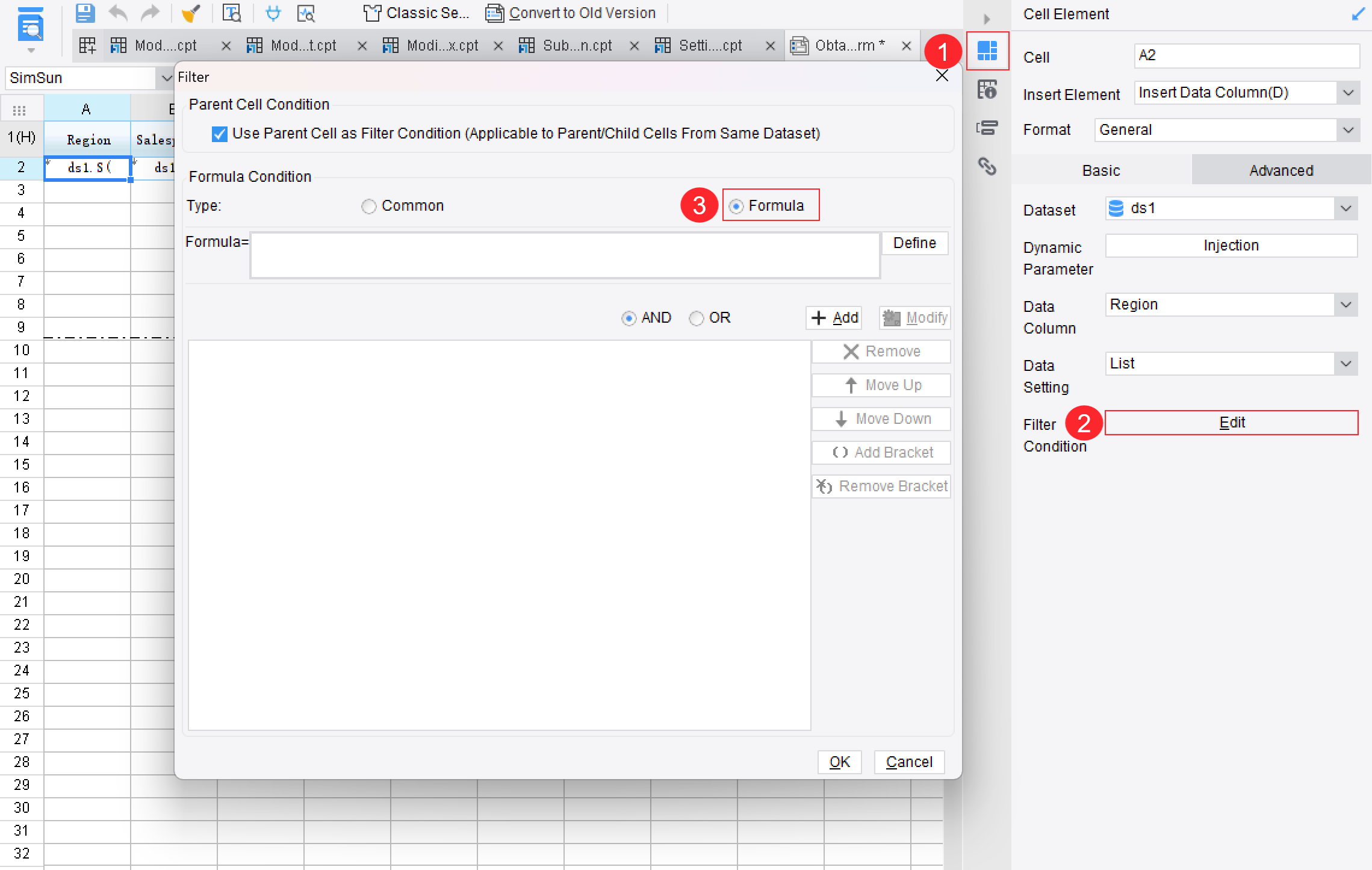
Task: Click the Undo arrow icon
Action: pos(118,13)
